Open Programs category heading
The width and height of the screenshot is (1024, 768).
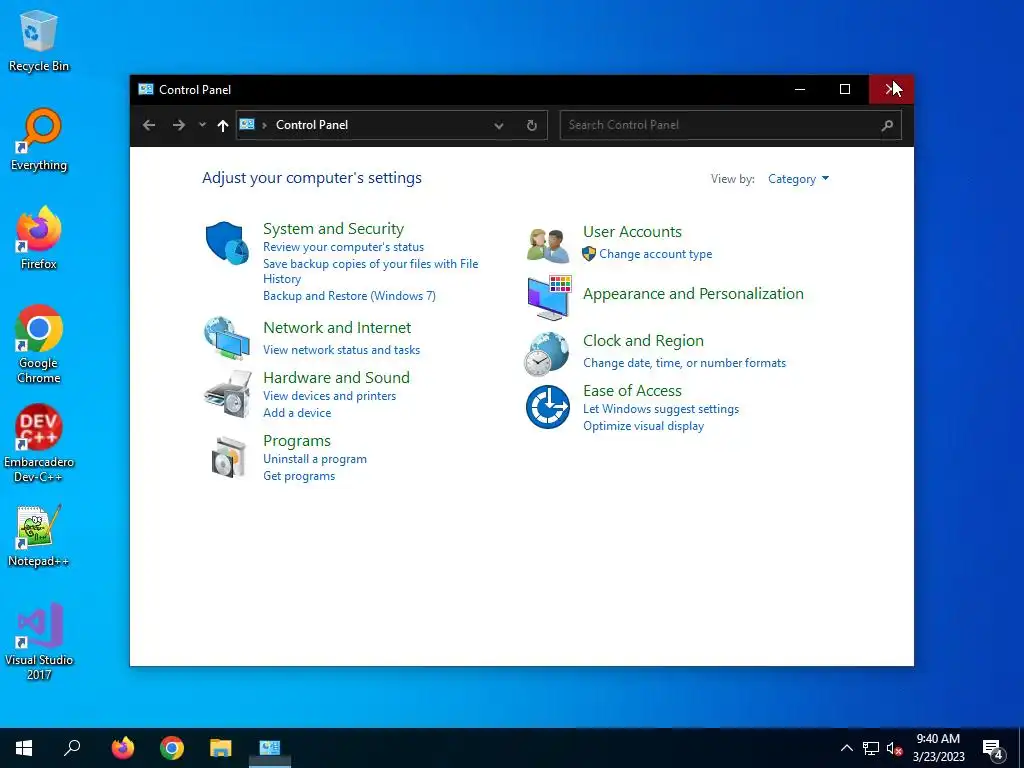296,441
